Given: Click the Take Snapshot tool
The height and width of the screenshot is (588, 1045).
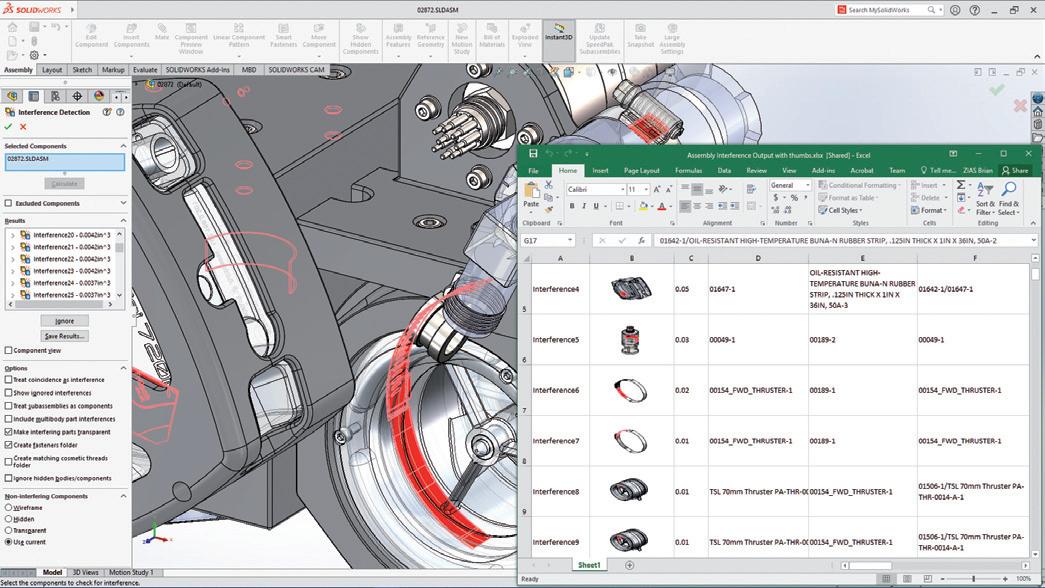Looking at the screenshot, I should [x=640, y=35].
